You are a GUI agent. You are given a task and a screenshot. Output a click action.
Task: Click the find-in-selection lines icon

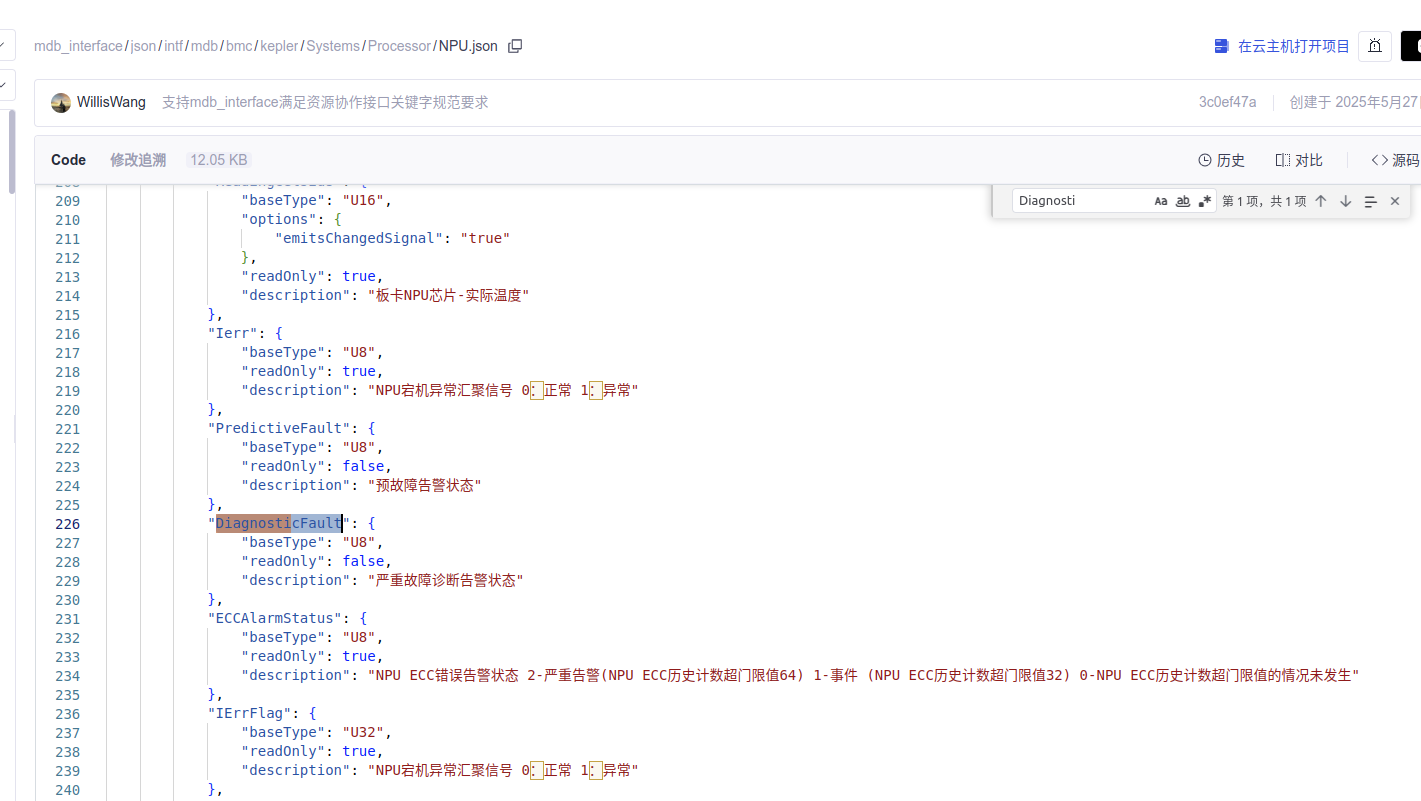1370,201
